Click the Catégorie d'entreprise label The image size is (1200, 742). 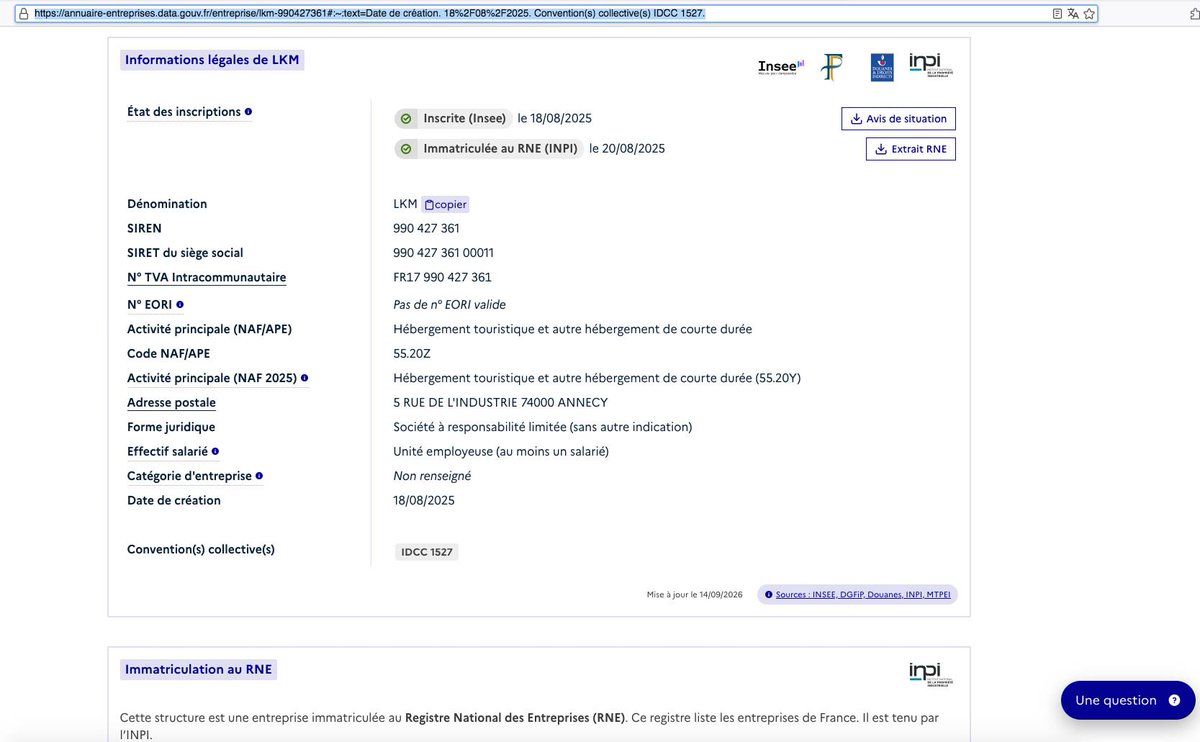(x=189, y=477)
